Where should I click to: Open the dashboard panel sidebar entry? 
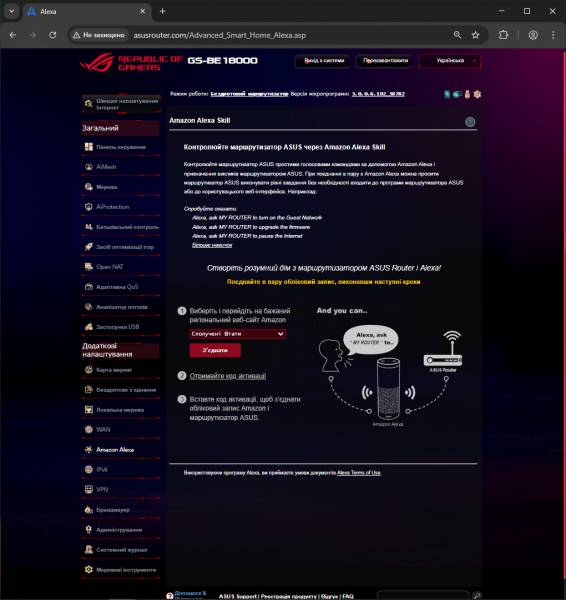121,147
